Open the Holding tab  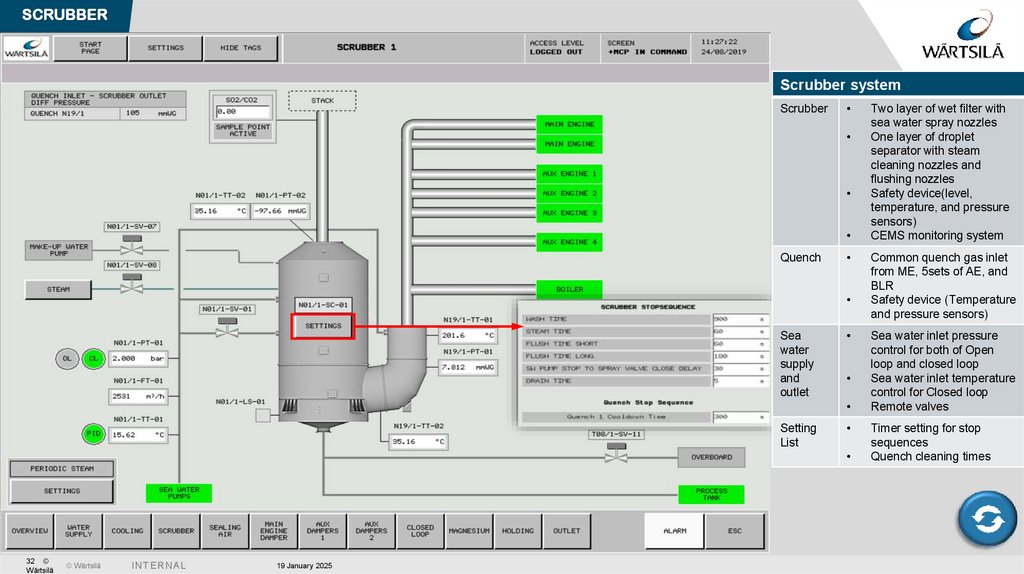518,531
